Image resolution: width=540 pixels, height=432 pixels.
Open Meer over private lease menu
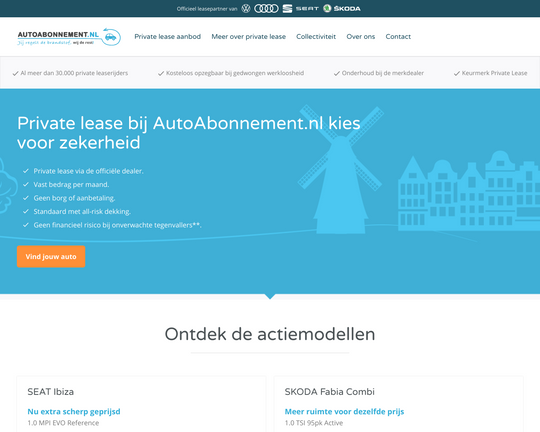(248, 37)
